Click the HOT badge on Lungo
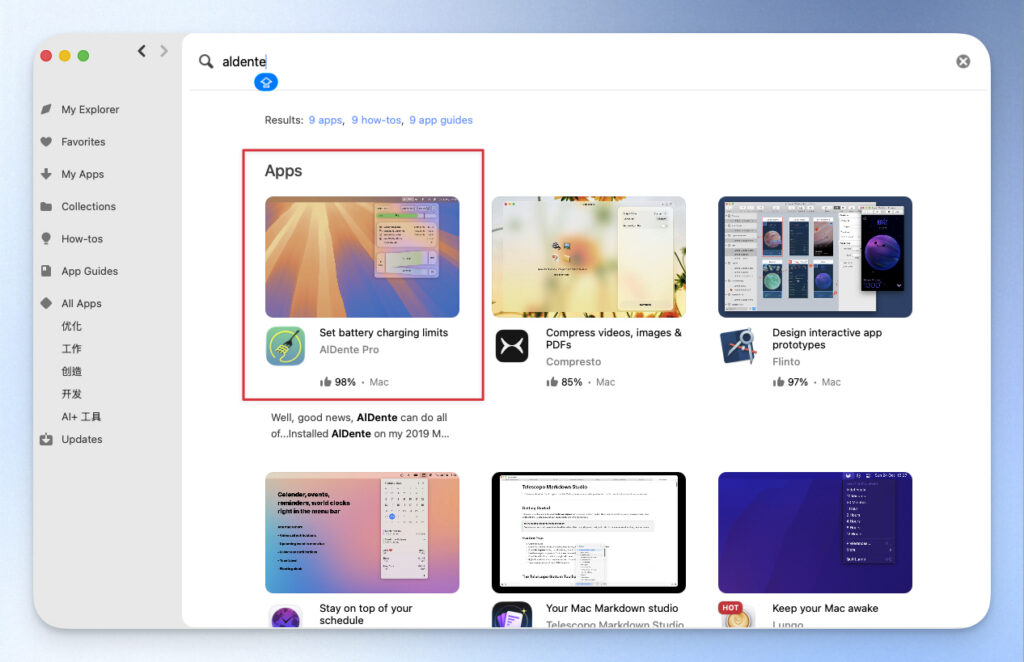Screen dimensions: 1024x662 pos(730,608)
